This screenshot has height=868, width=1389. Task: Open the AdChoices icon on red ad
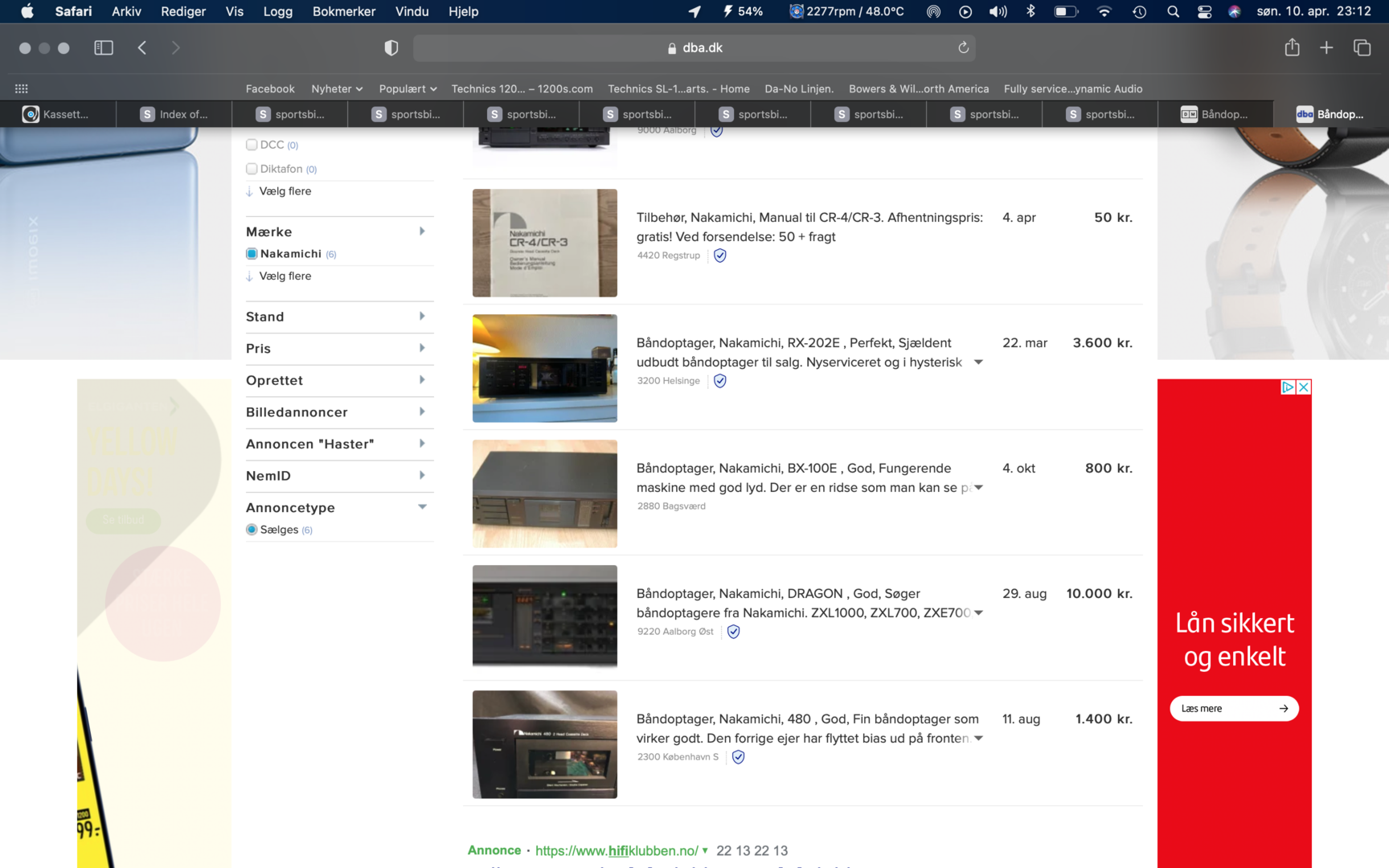pos(1288,387)
